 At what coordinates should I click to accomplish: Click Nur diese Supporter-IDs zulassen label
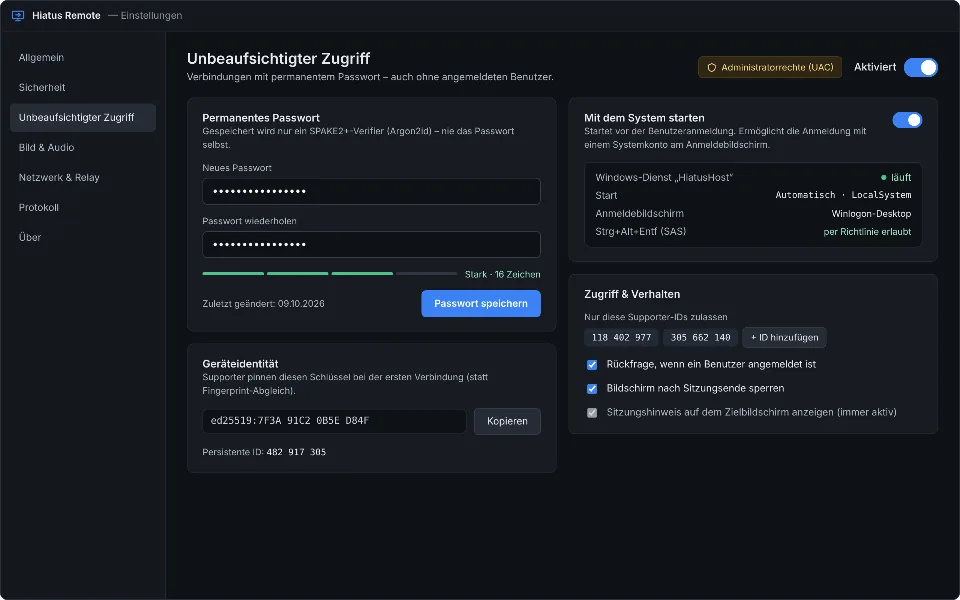(656, 317)
